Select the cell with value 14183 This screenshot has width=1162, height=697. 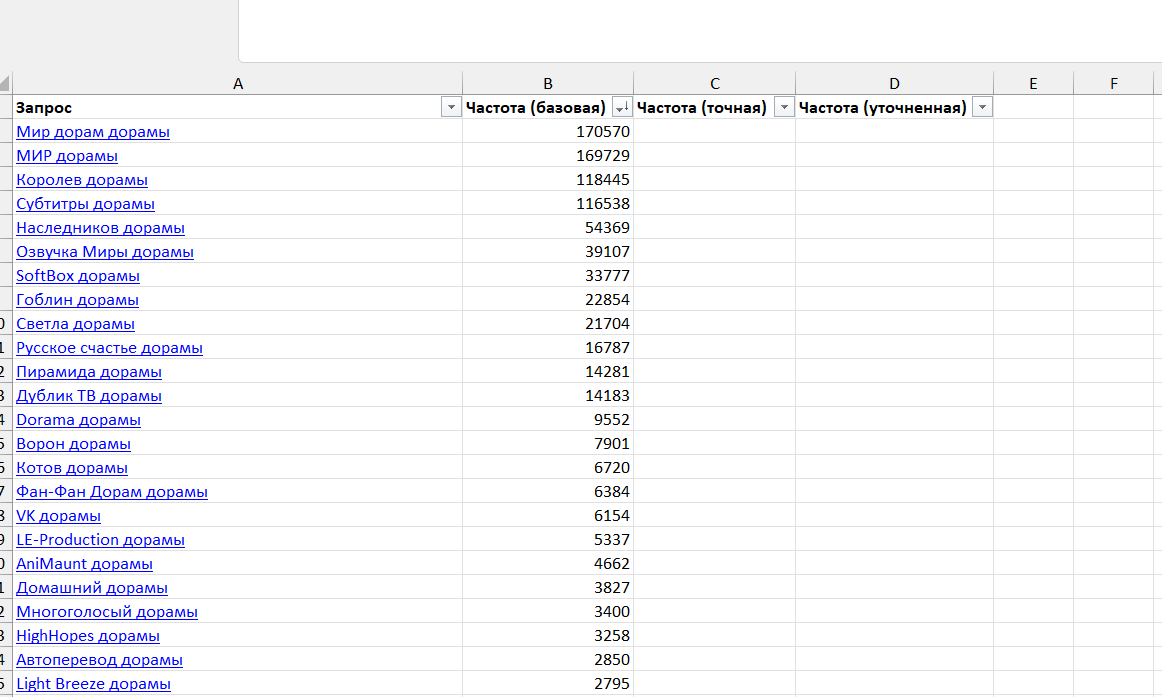pyautogui.click(x=548, y=396)
